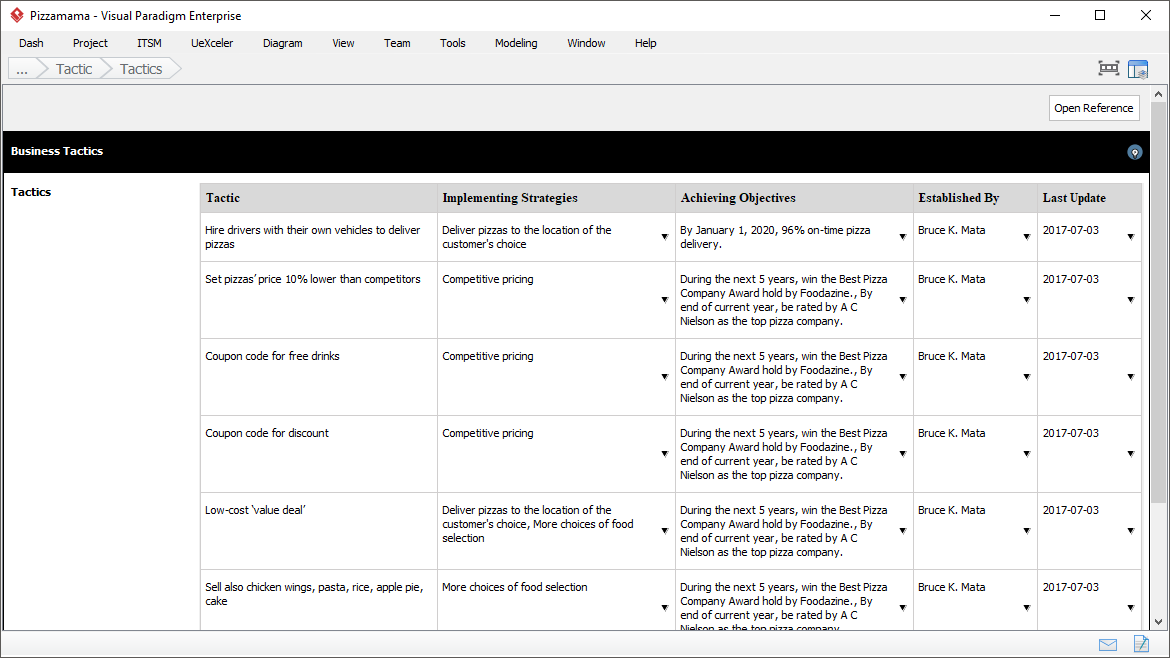Open the UeXceler menu
The height and width of the screenshot is (658, 1170).
212,43
